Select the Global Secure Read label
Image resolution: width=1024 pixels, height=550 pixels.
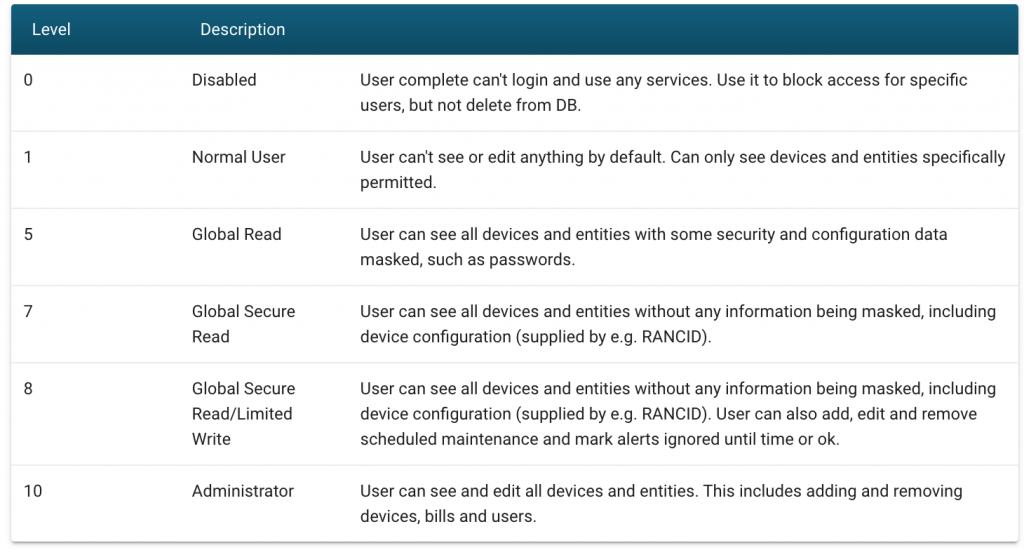point(243,324)
